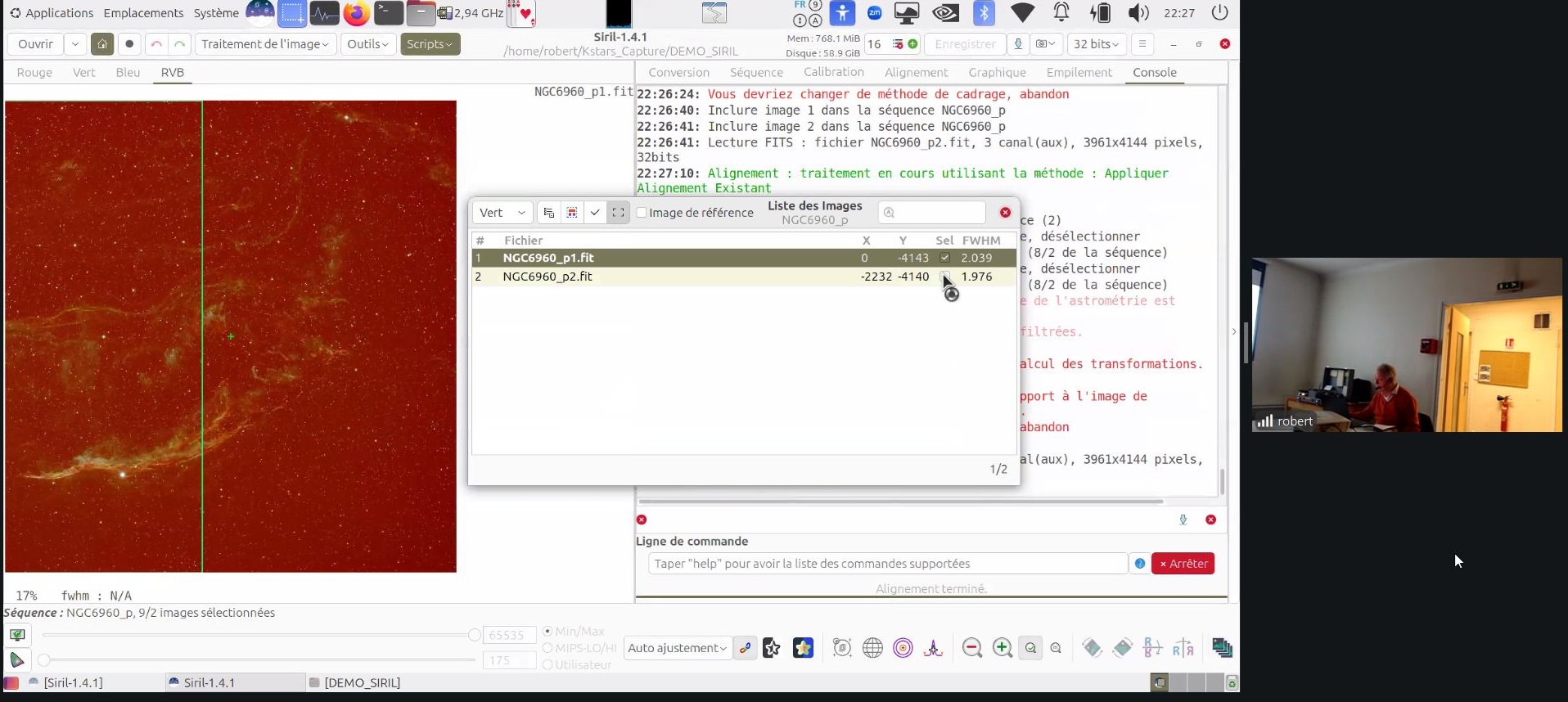Uncheck selection box for NGC6960_p1.fit
Image resolution: width=1568 pixels, height=702 pixels.
(944, 258)
